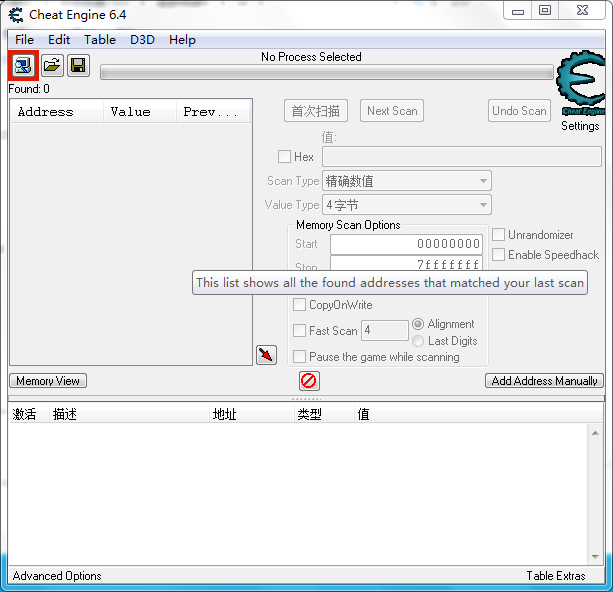Click the save floppy disk icon
613x592 pixels.
79,65
